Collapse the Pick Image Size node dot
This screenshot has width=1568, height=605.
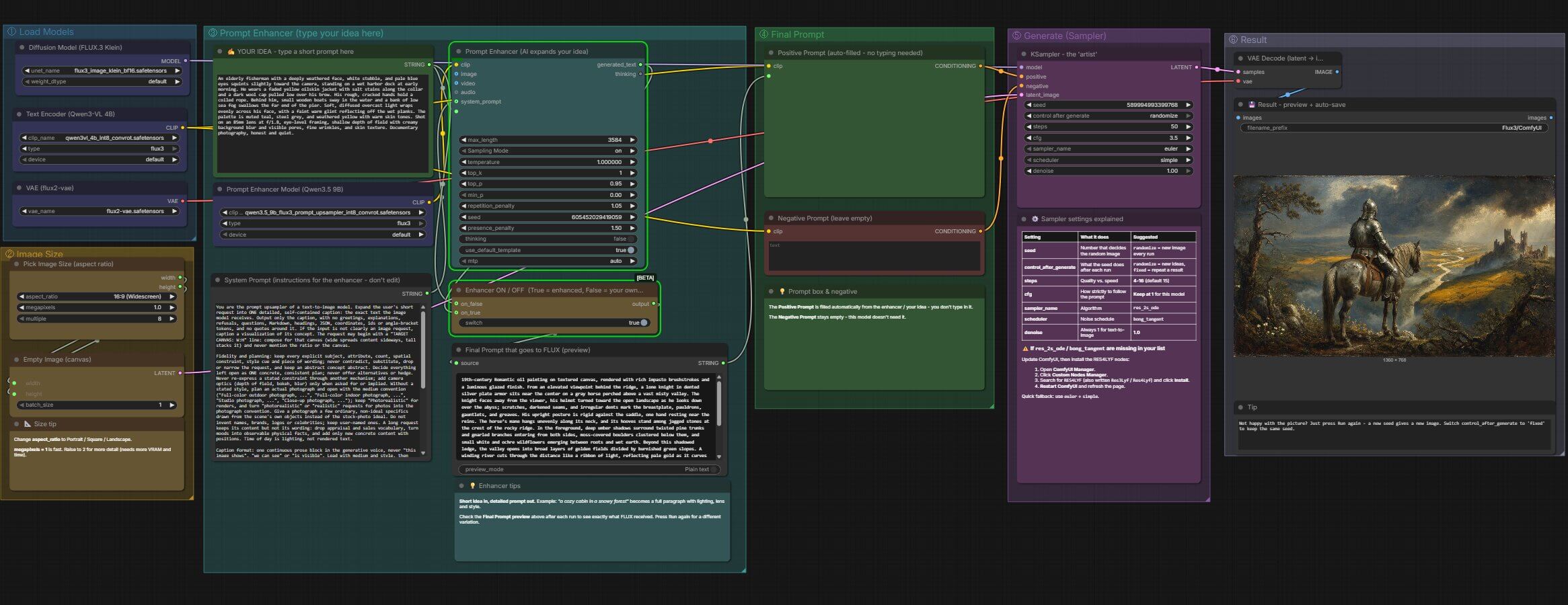click(x=17, y=264)
